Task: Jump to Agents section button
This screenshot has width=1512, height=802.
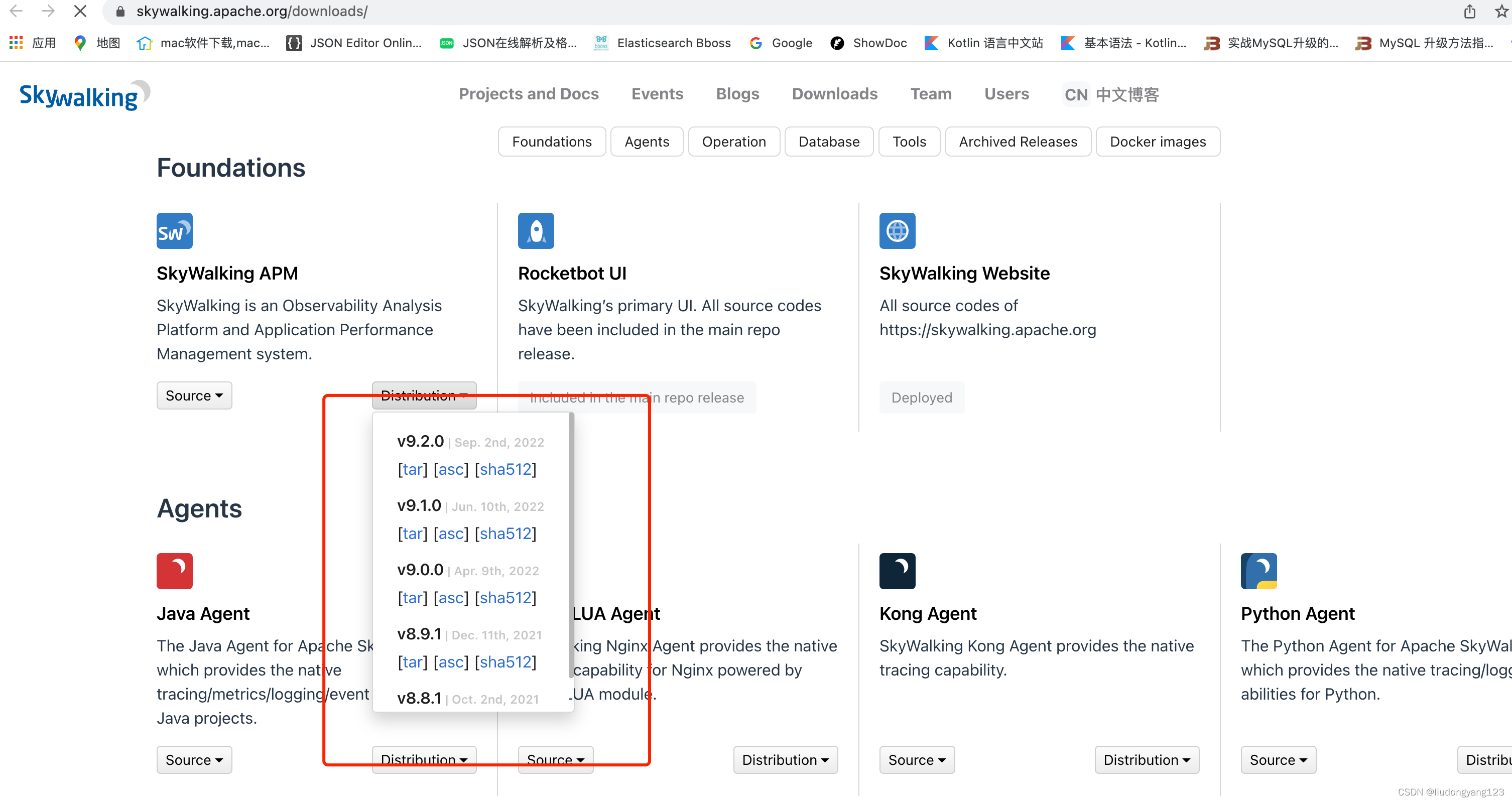Action: click(647, 142)
